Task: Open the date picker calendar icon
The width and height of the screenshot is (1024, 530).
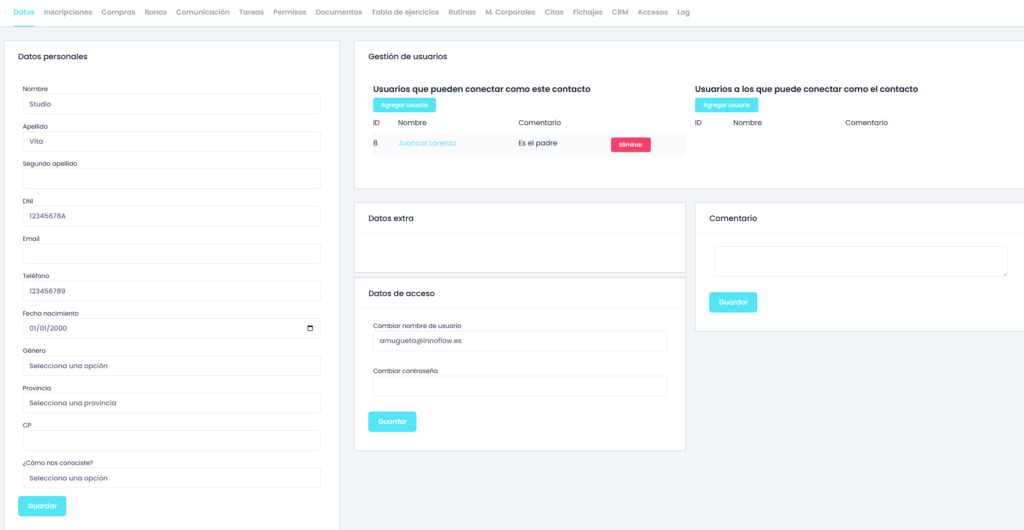Action: [310, 328]
